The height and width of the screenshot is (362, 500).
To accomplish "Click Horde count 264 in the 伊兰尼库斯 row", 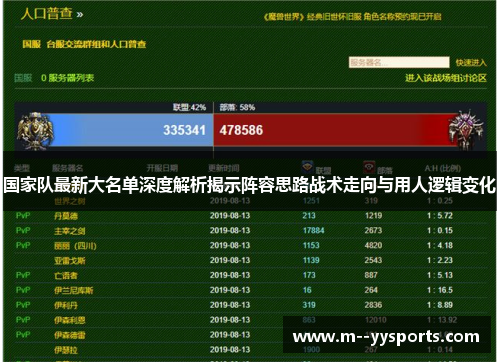I will [371, 290].
